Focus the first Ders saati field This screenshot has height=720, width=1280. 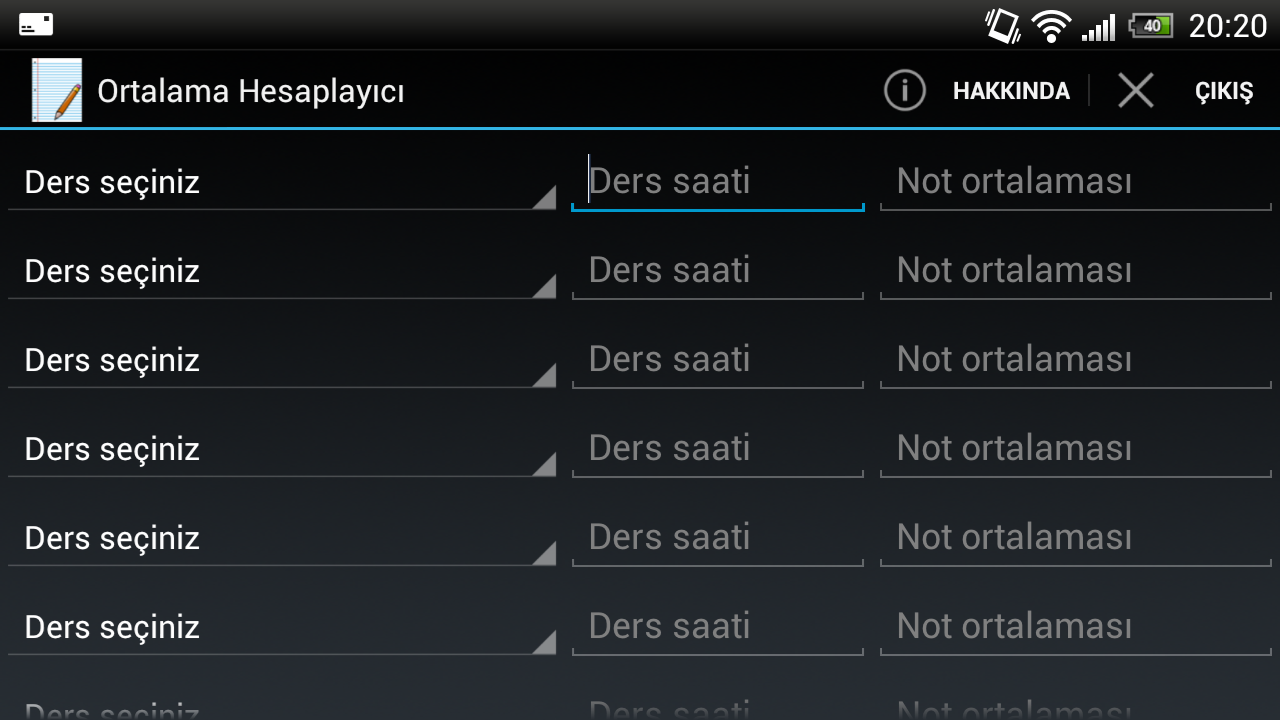[x=718, y=182]
